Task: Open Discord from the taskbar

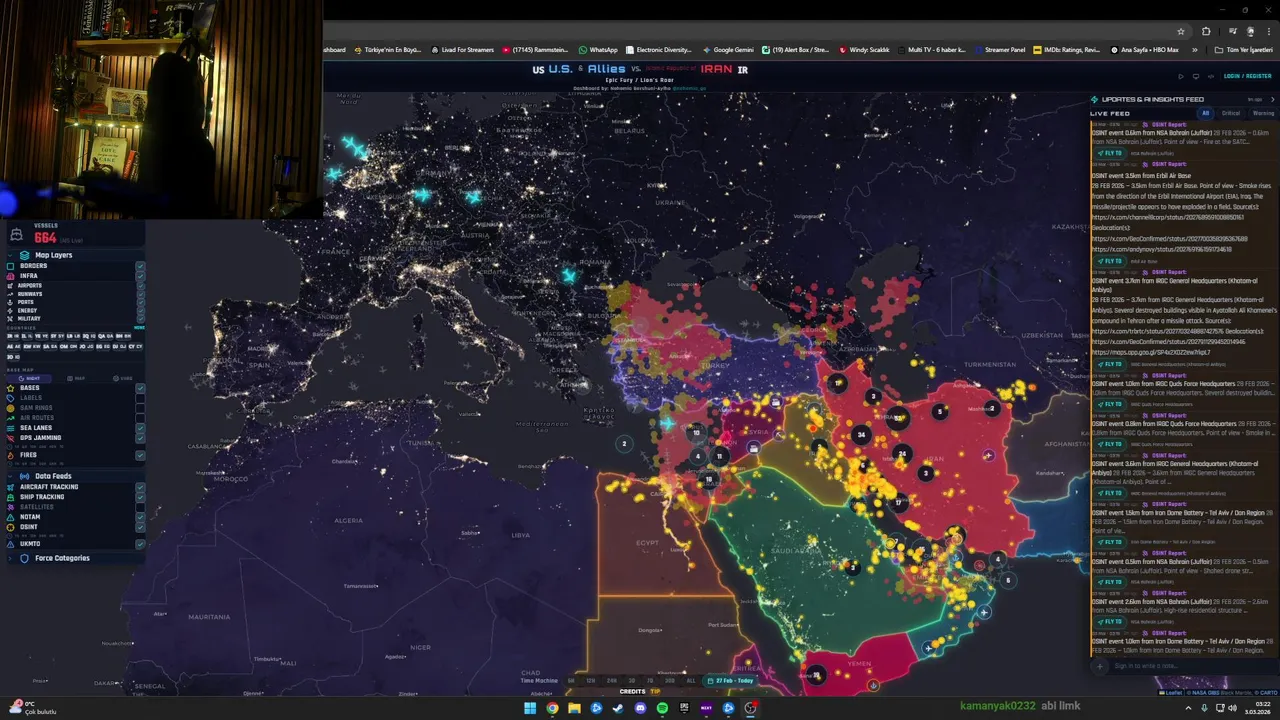Action: pyautogui.click(x=640, y=708)
